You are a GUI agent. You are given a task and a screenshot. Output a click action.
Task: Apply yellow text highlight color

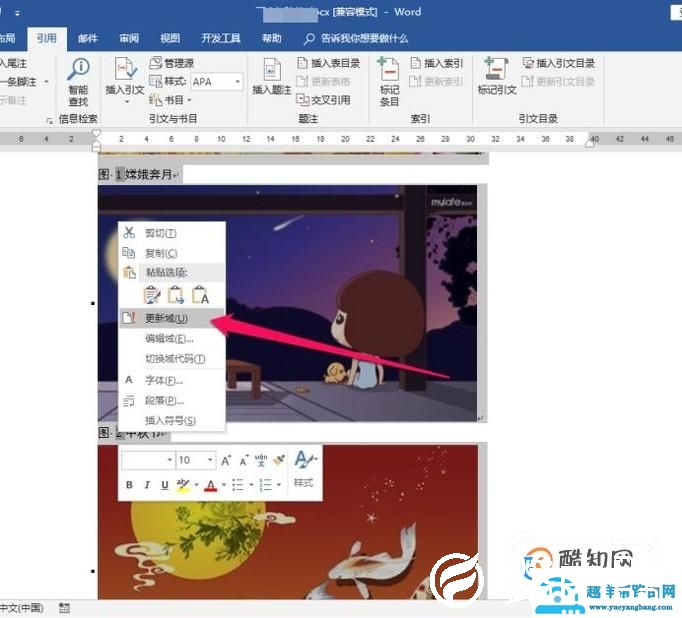pos(183,484)
